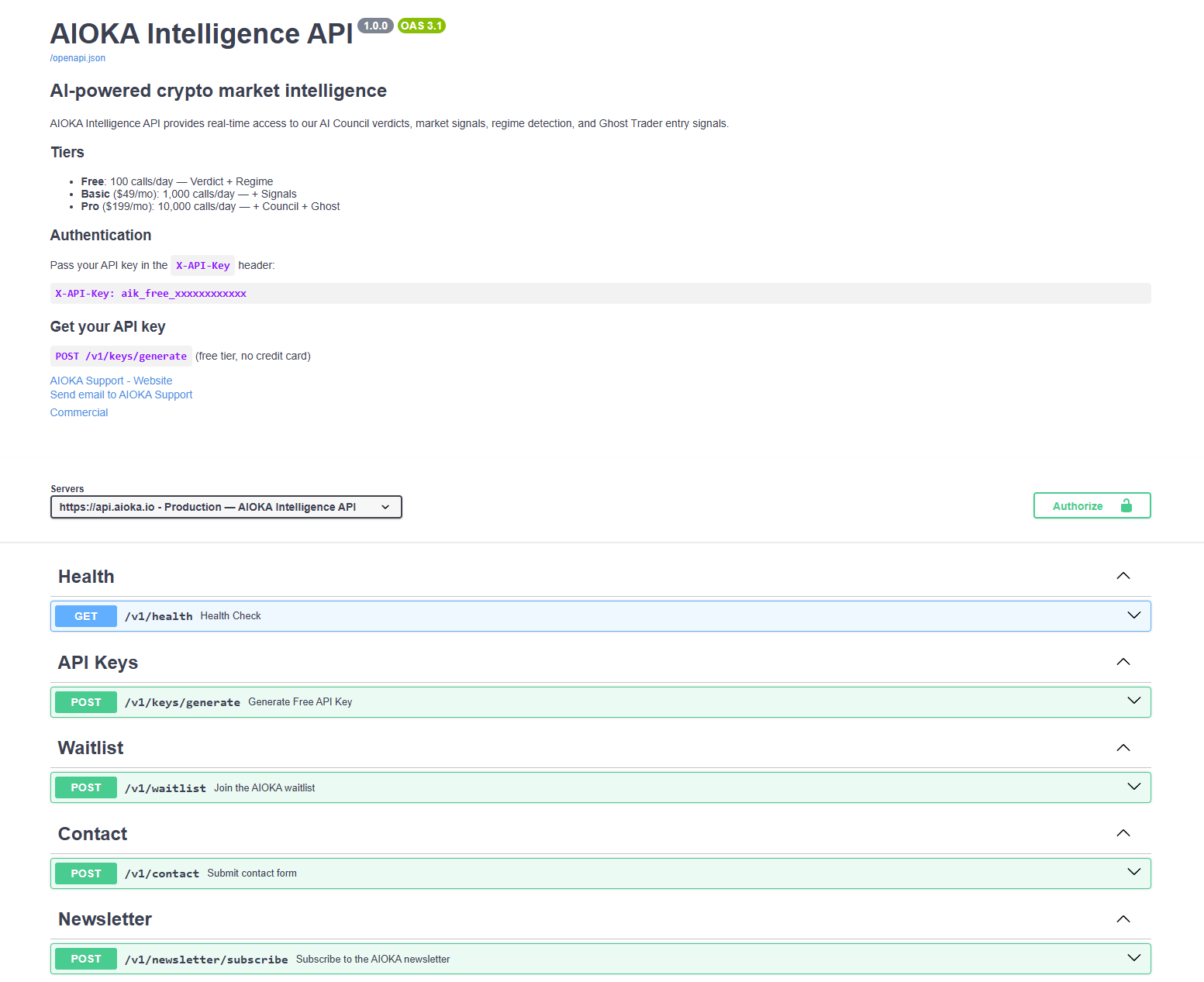This screenshot has height=982, width=1204.
Task: Expand the /v1/waitlist endpoint arrow
Action: tap(1134, 787)
